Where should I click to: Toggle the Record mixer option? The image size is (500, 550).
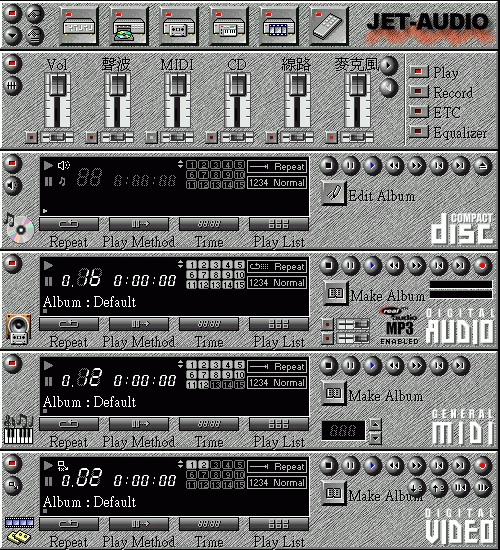[418, 92]
